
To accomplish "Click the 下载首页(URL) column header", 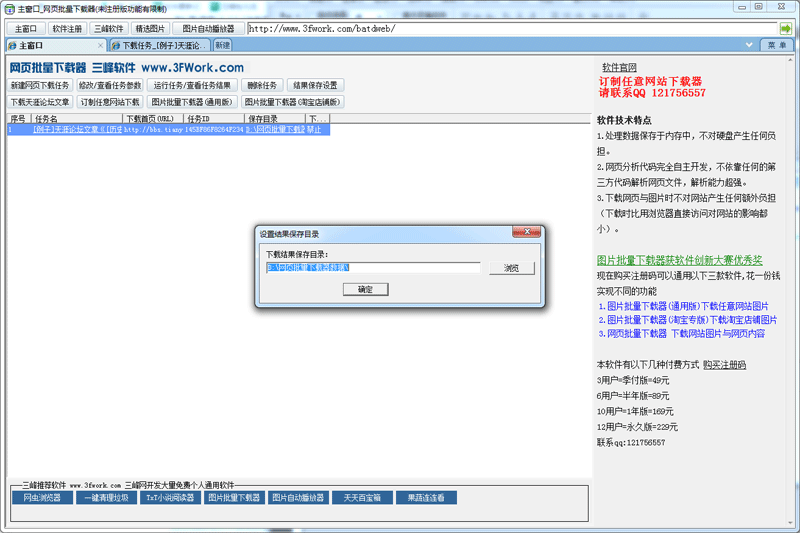I will point(153,118).
